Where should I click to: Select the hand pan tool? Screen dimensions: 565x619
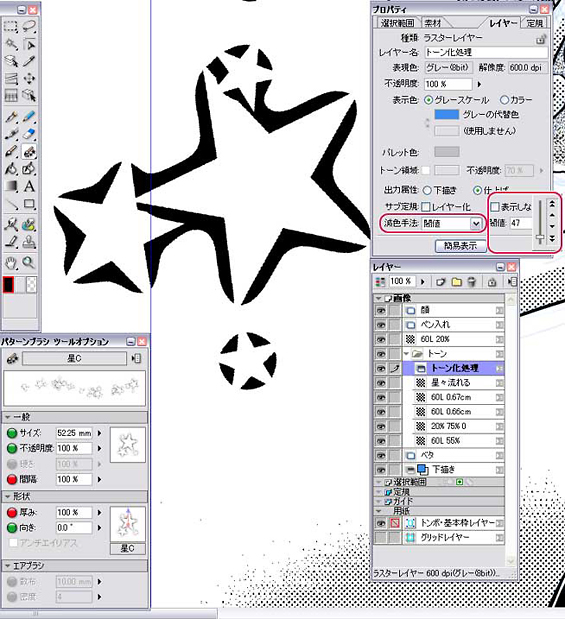click(11, 263)
